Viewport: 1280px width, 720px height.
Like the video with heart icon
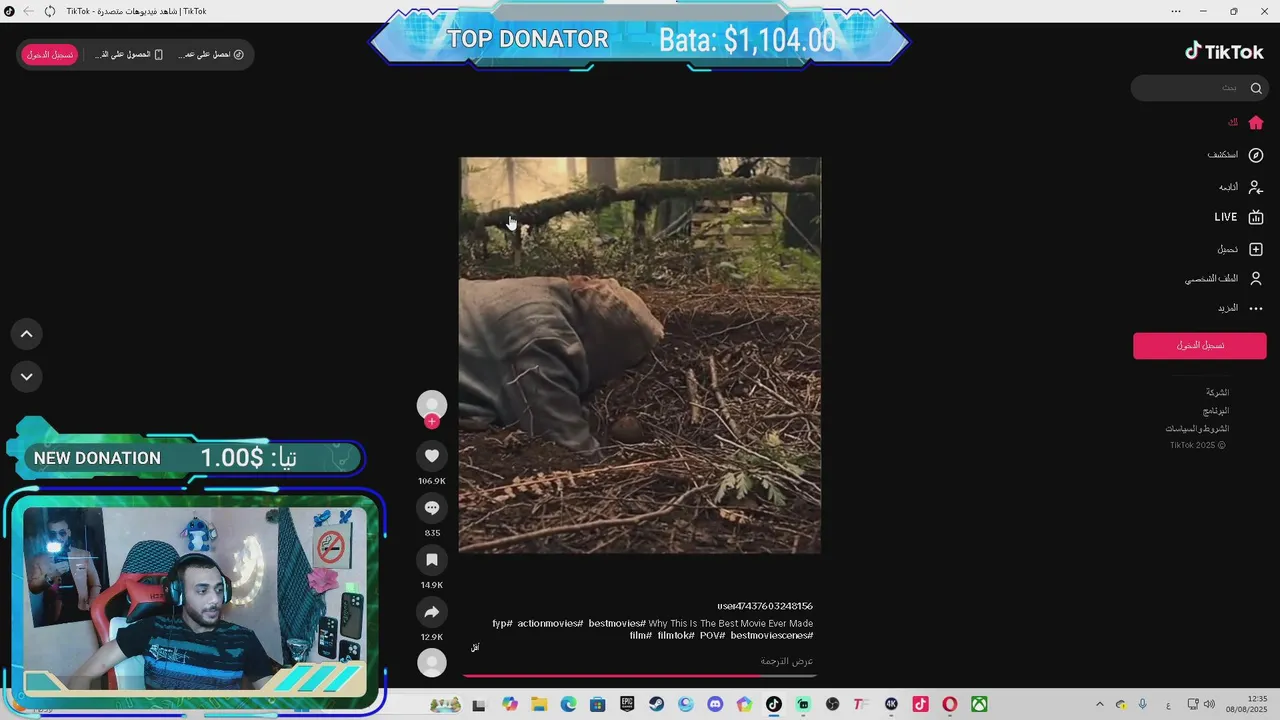point(432,456)
